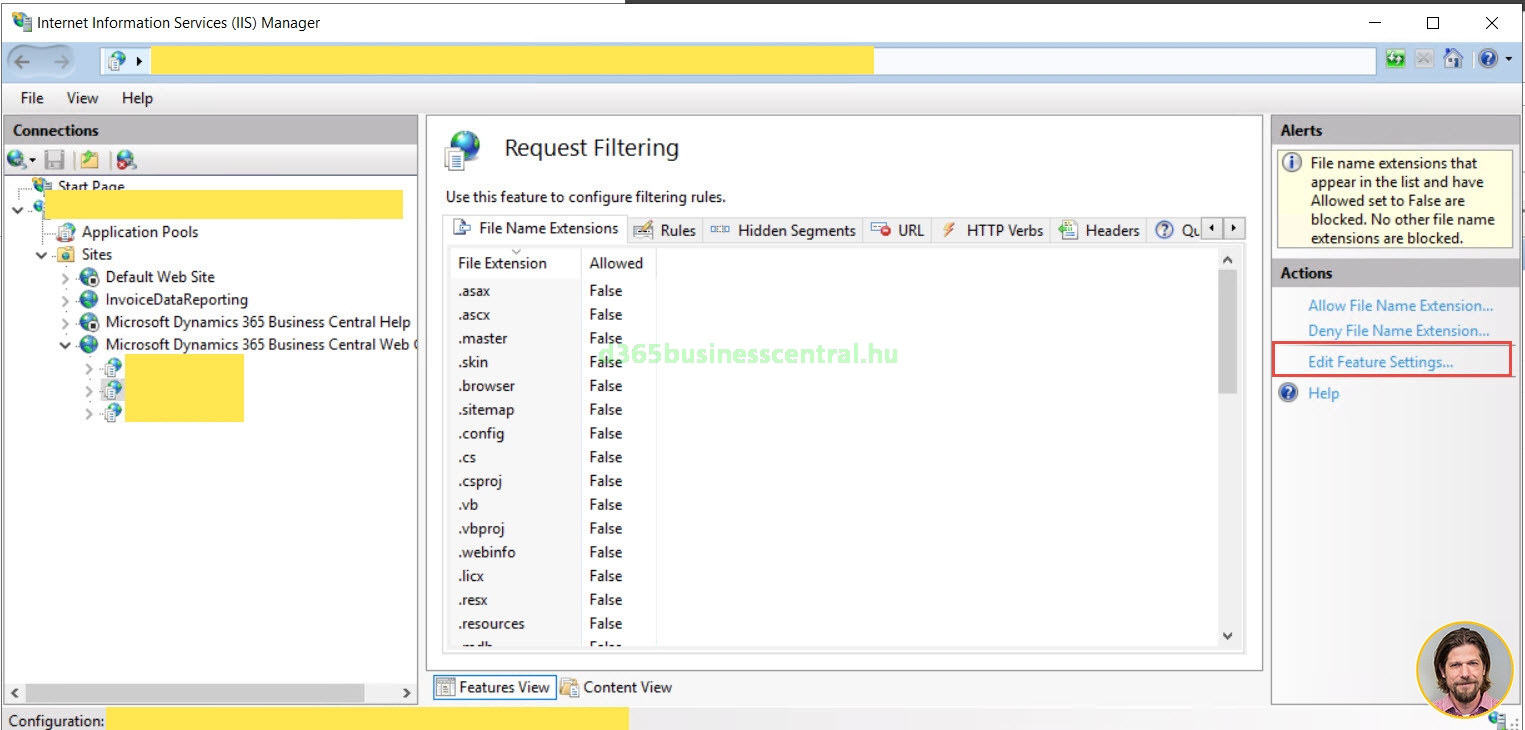Click the Home icon in address bar
The image size is (1525, 730).
(1453, 59)
